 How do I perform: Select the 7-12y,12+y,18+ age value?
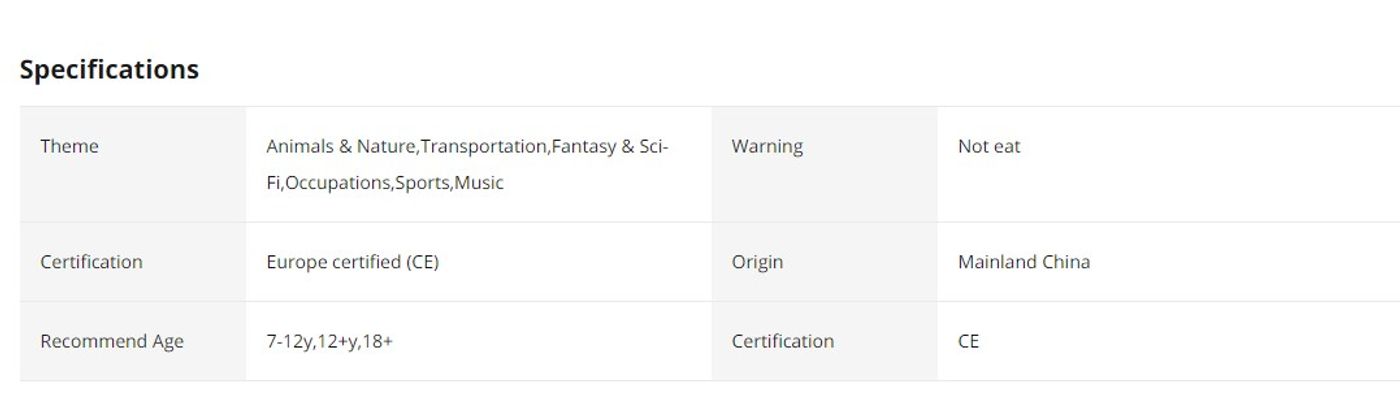pyautogui.click(x=329, y=341)
